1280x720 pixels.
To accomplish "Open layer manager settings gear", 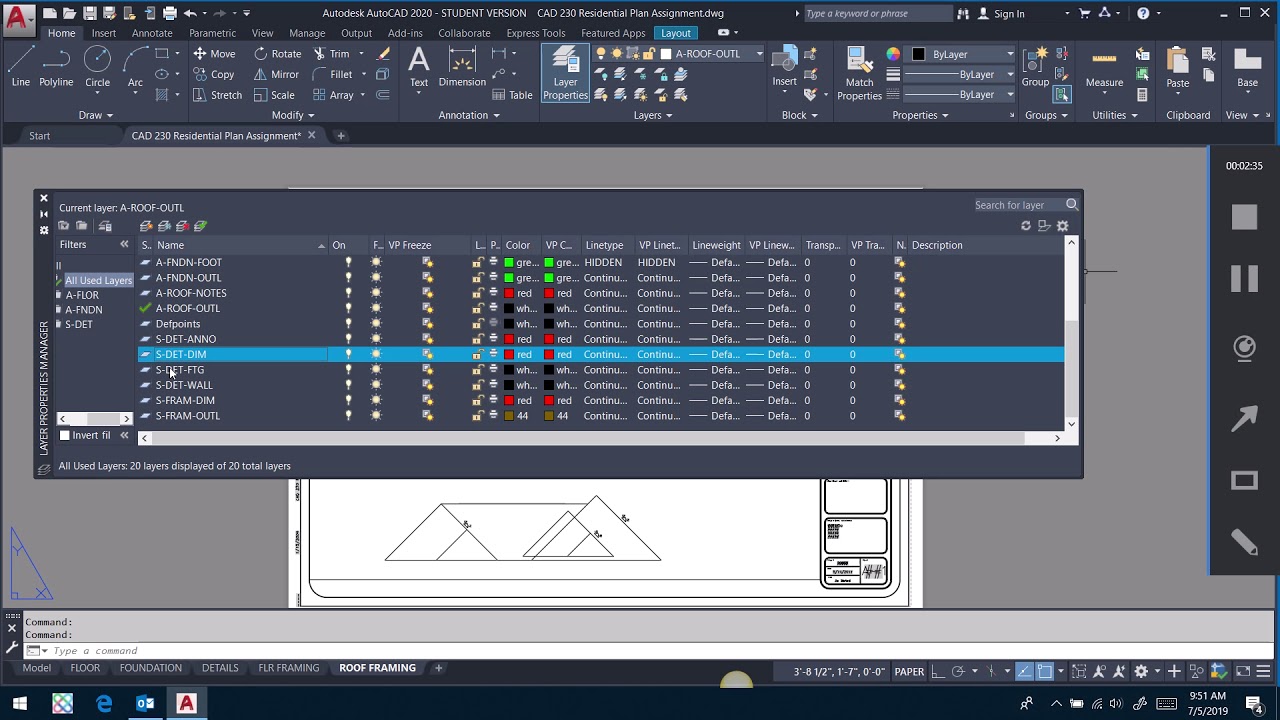I will (1062, 226).
